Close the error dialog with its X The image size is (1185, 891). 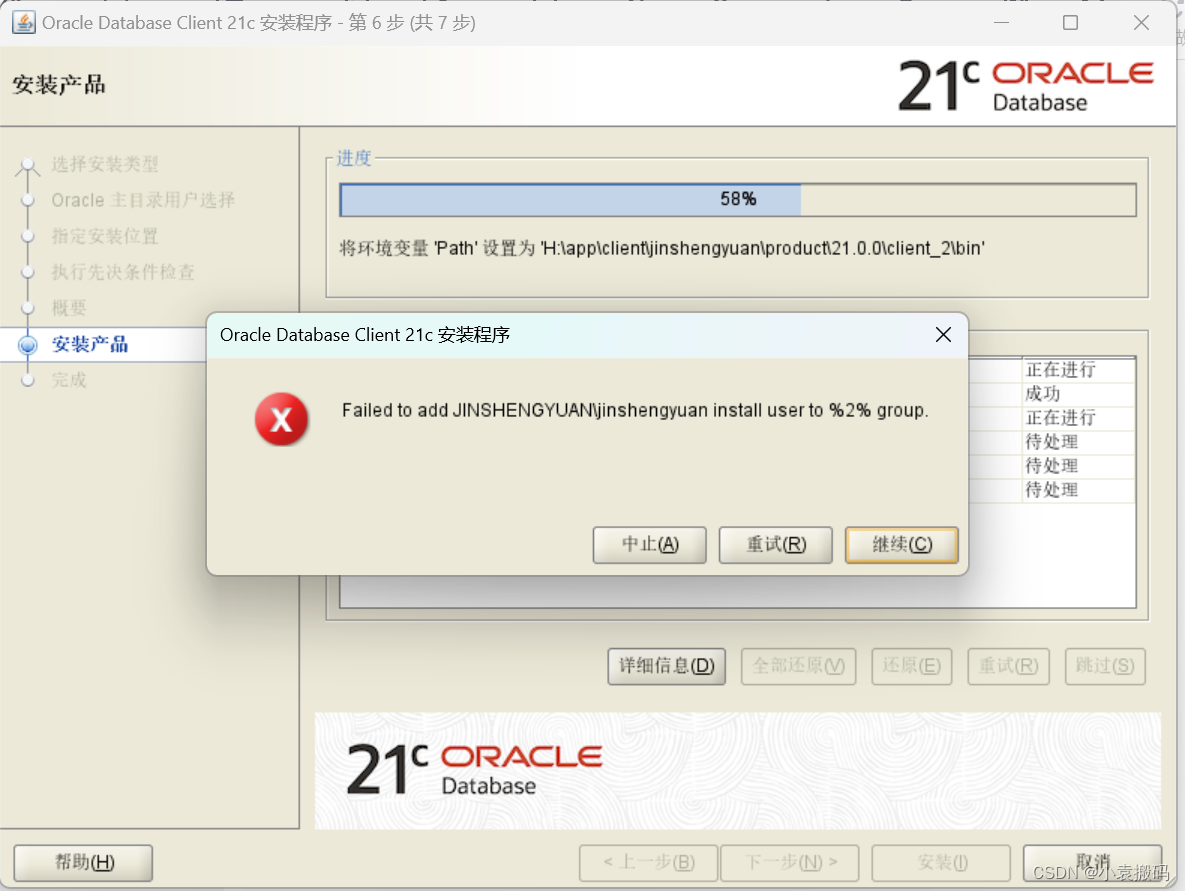943,335
